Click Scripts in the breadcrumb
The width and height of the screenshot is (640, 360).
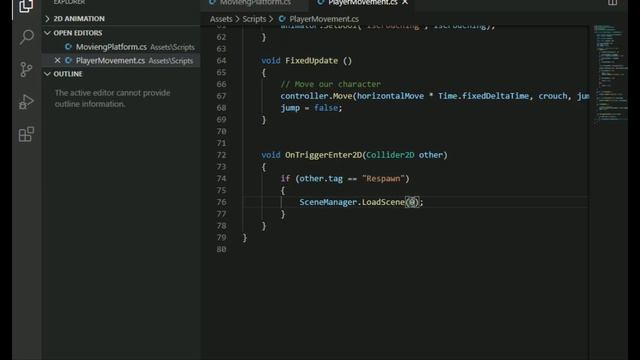254,19
